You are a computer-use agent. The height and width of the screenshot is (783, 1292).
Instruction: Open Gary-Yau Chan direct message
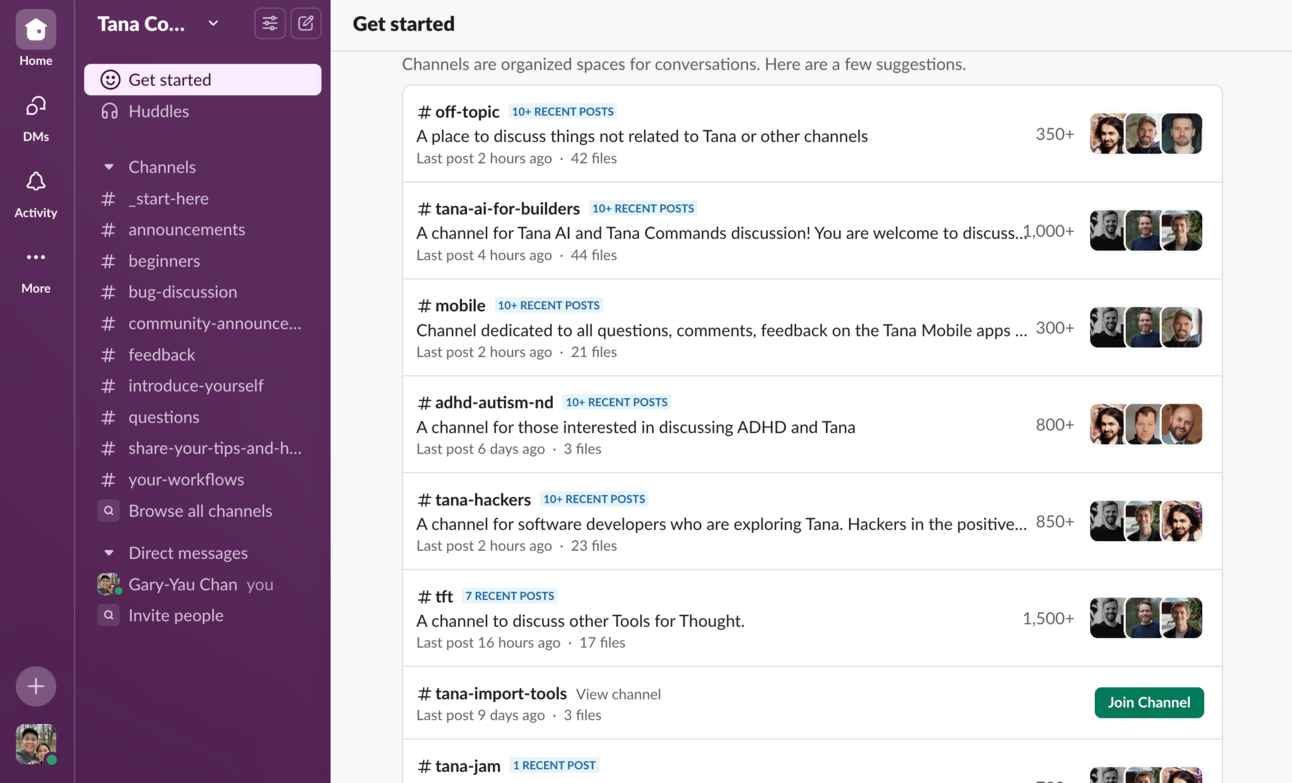(182, 584)
